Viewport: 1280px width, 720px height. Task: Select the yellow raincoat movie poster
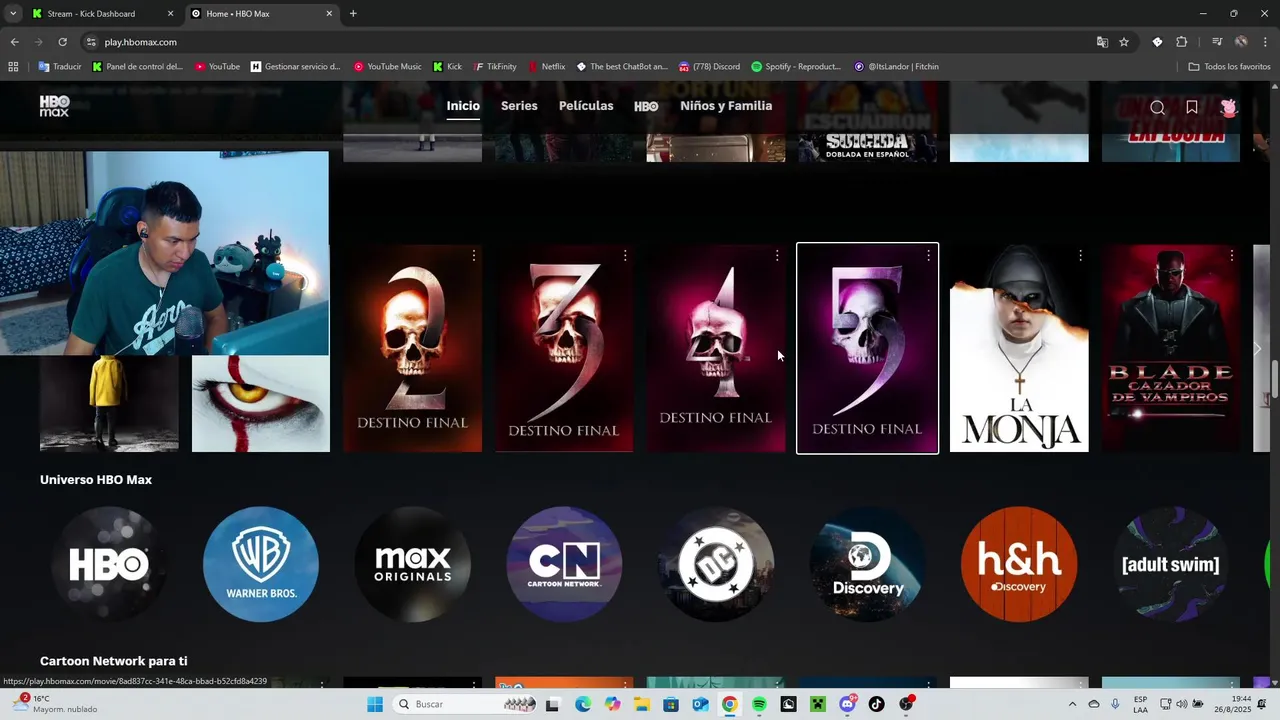(109, 404)
